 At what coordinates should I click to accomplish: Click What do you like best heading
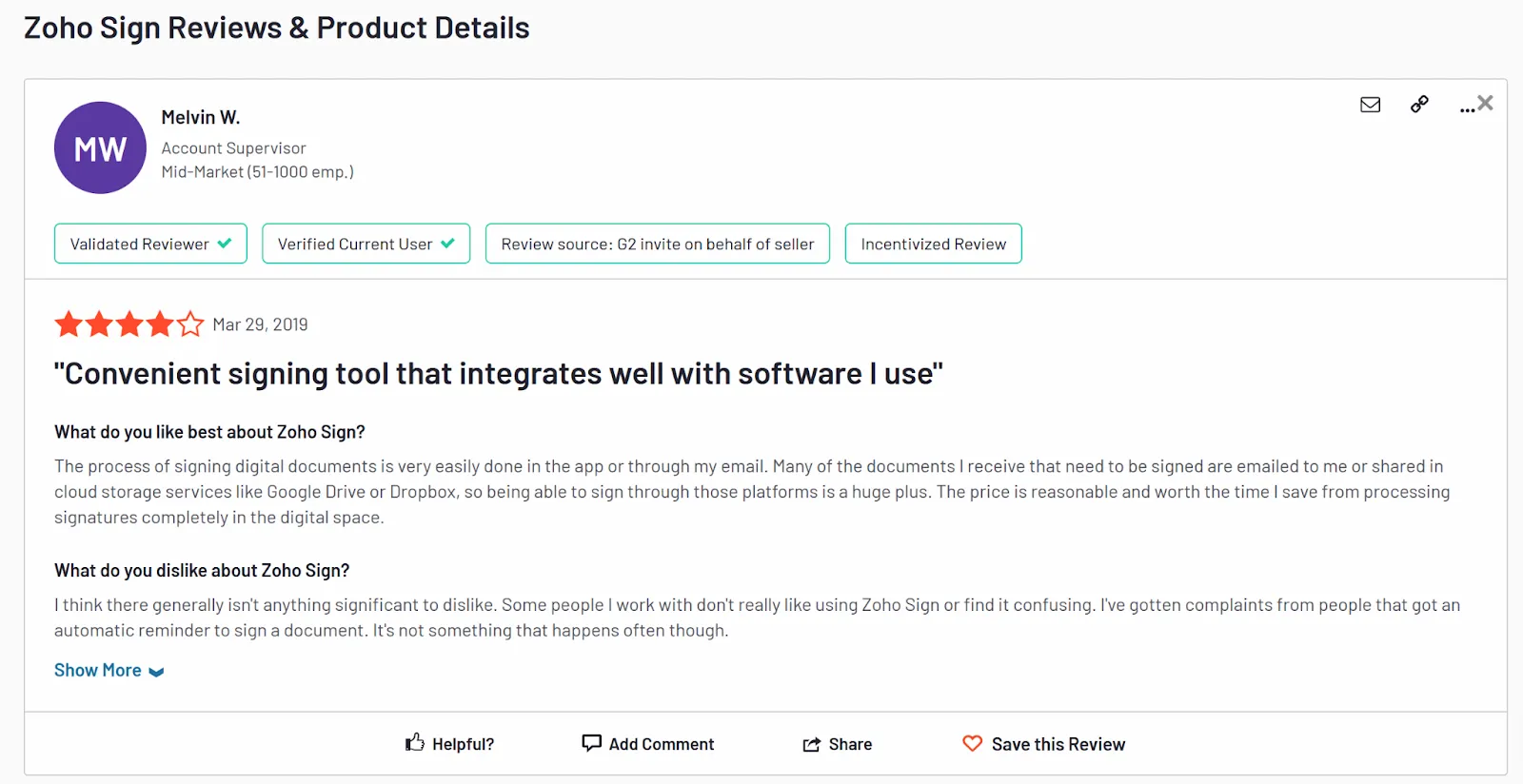(209, 432)
